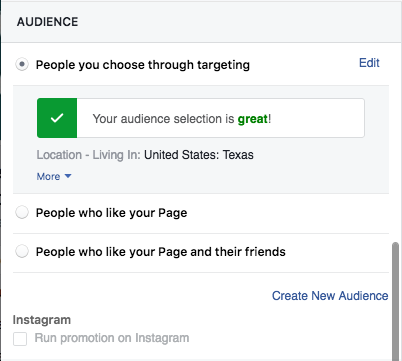402x361 pixels.
Task: Click the green checkmark icon
Action: coord(57,118)
